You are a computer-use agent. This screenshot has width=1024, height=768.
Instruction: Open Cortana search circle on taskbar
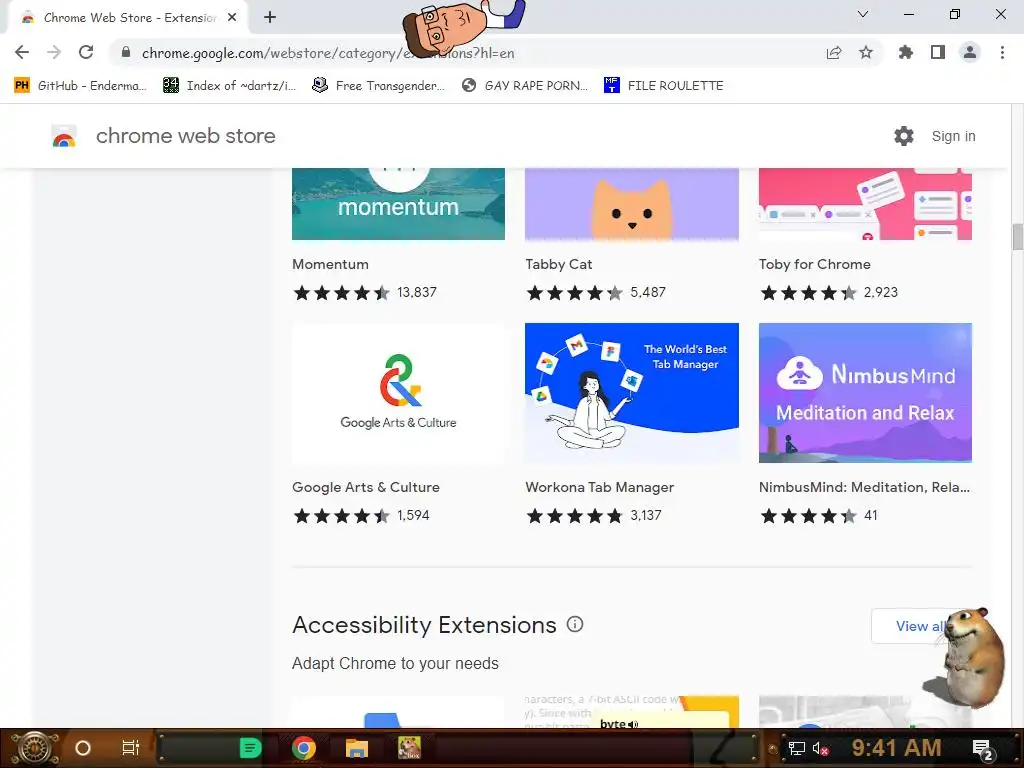point(83,748)
